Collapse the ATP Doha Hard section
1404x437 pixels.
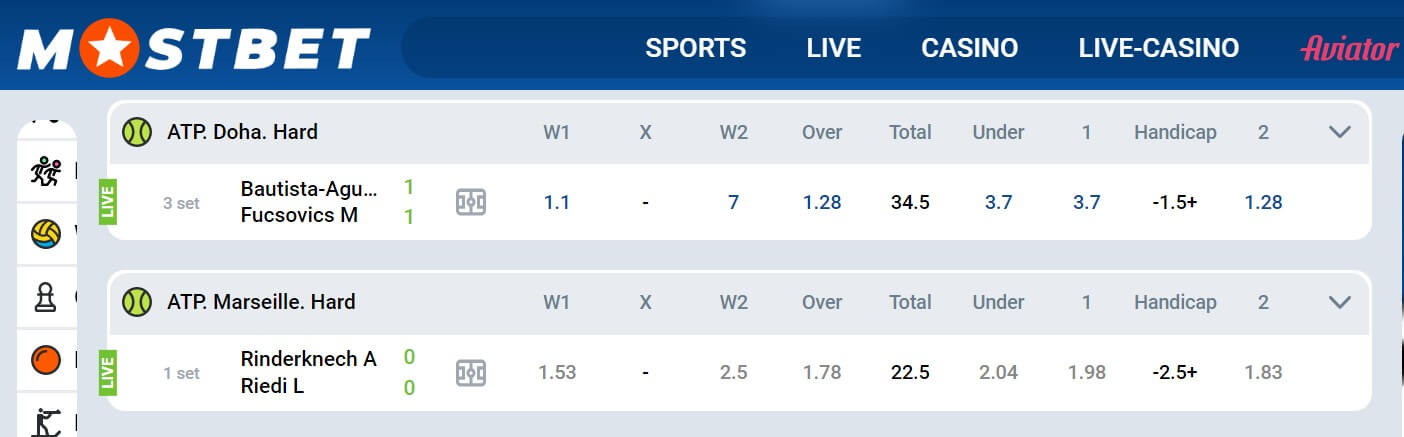[x=1340, y=132]
